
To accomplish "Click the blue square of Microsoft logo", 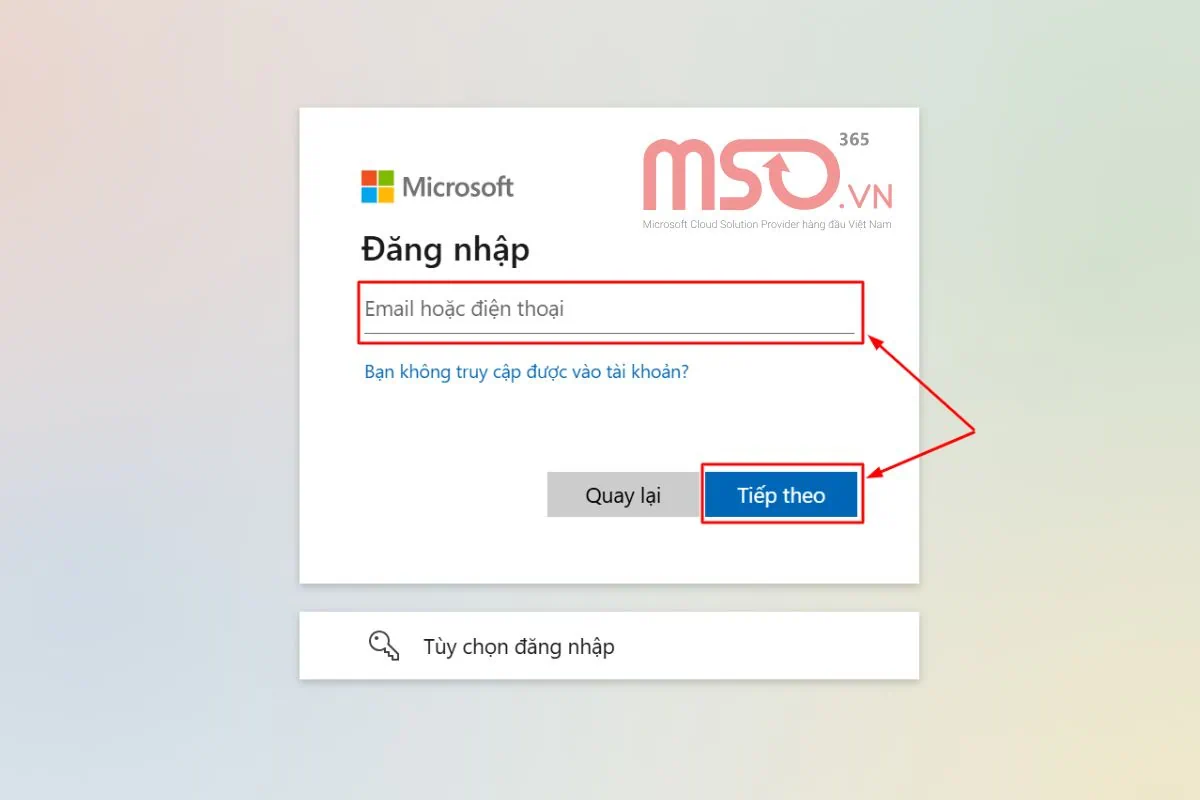I will (x=369, y=195).
